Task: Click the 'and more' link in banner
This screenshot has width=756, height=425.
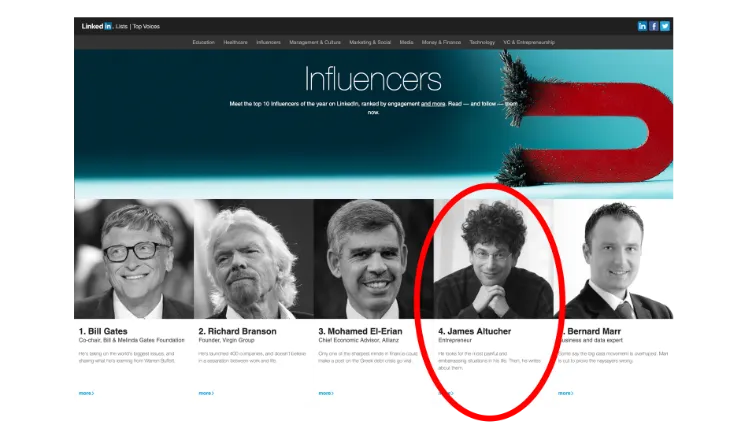Action: click(x=433, y=104)
